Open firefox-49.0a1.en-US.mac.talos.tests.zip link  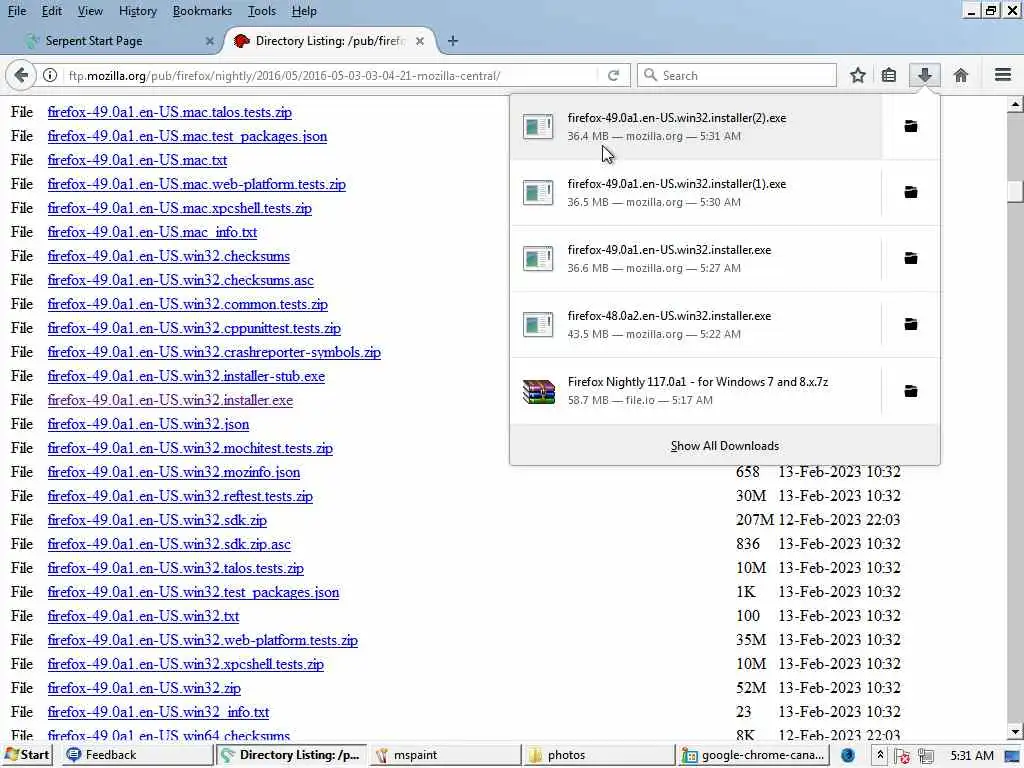170,112
